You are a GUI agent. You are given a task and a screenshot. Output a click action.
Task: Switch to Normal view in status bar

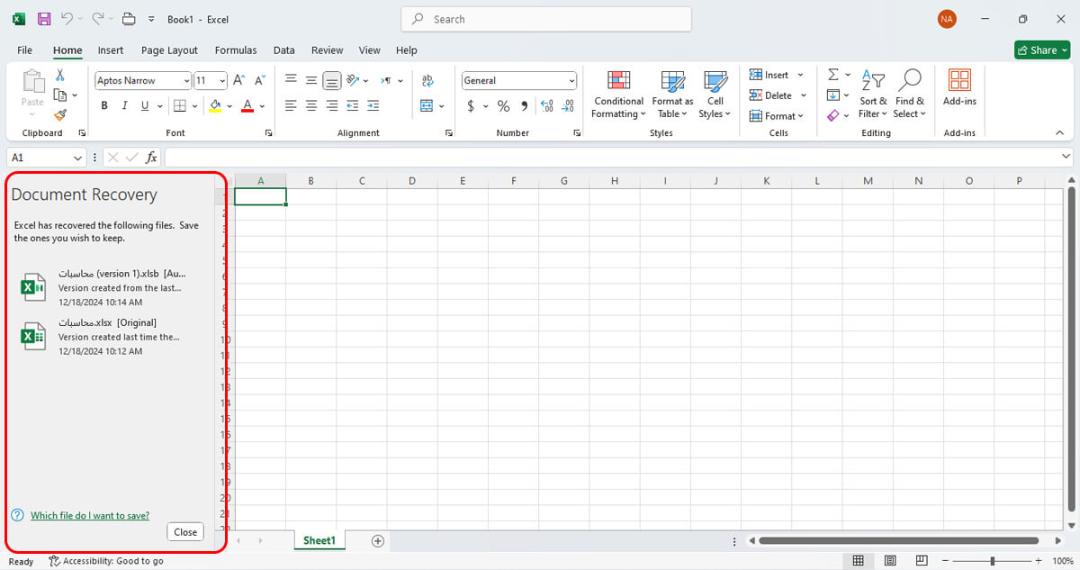tap(858, 560)
